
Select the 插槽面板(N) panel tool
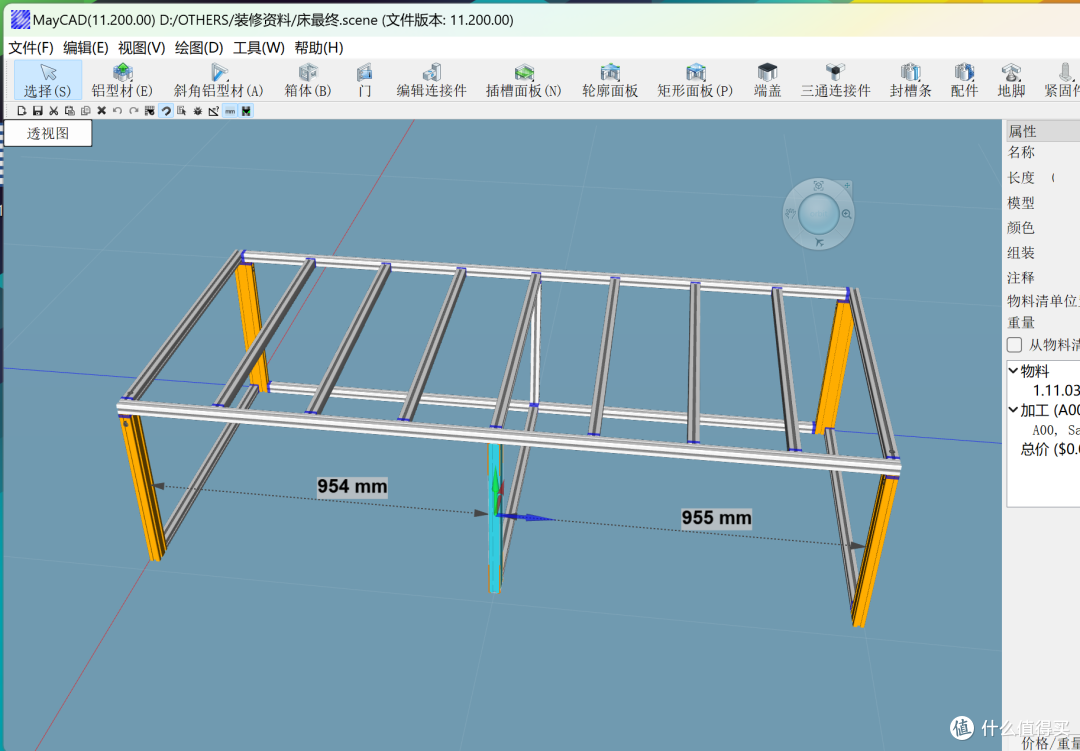(x=523, y=80)
